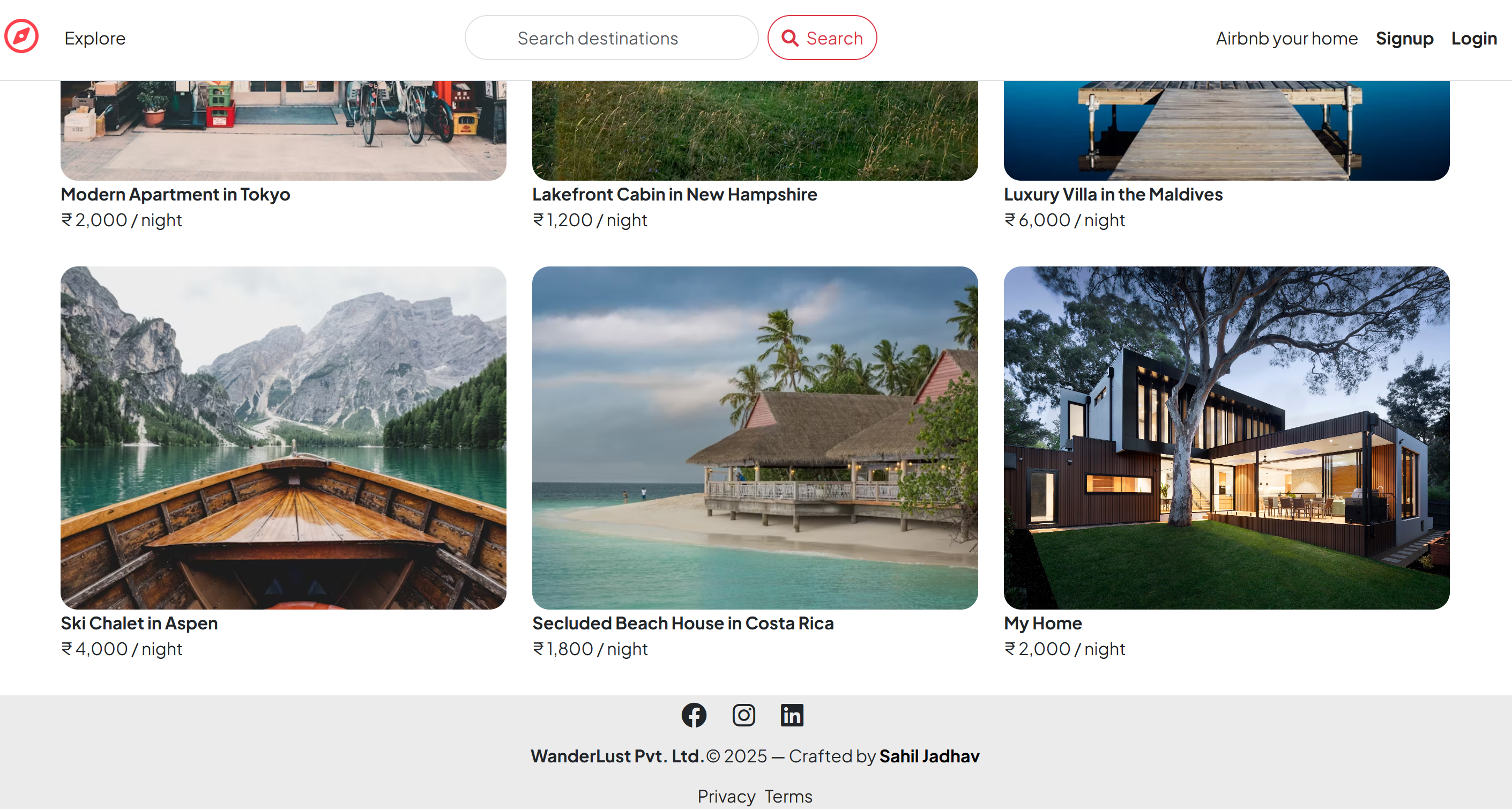Click the Sahil Jadhav credit link
1512x809 pixels.
point(929,756)
